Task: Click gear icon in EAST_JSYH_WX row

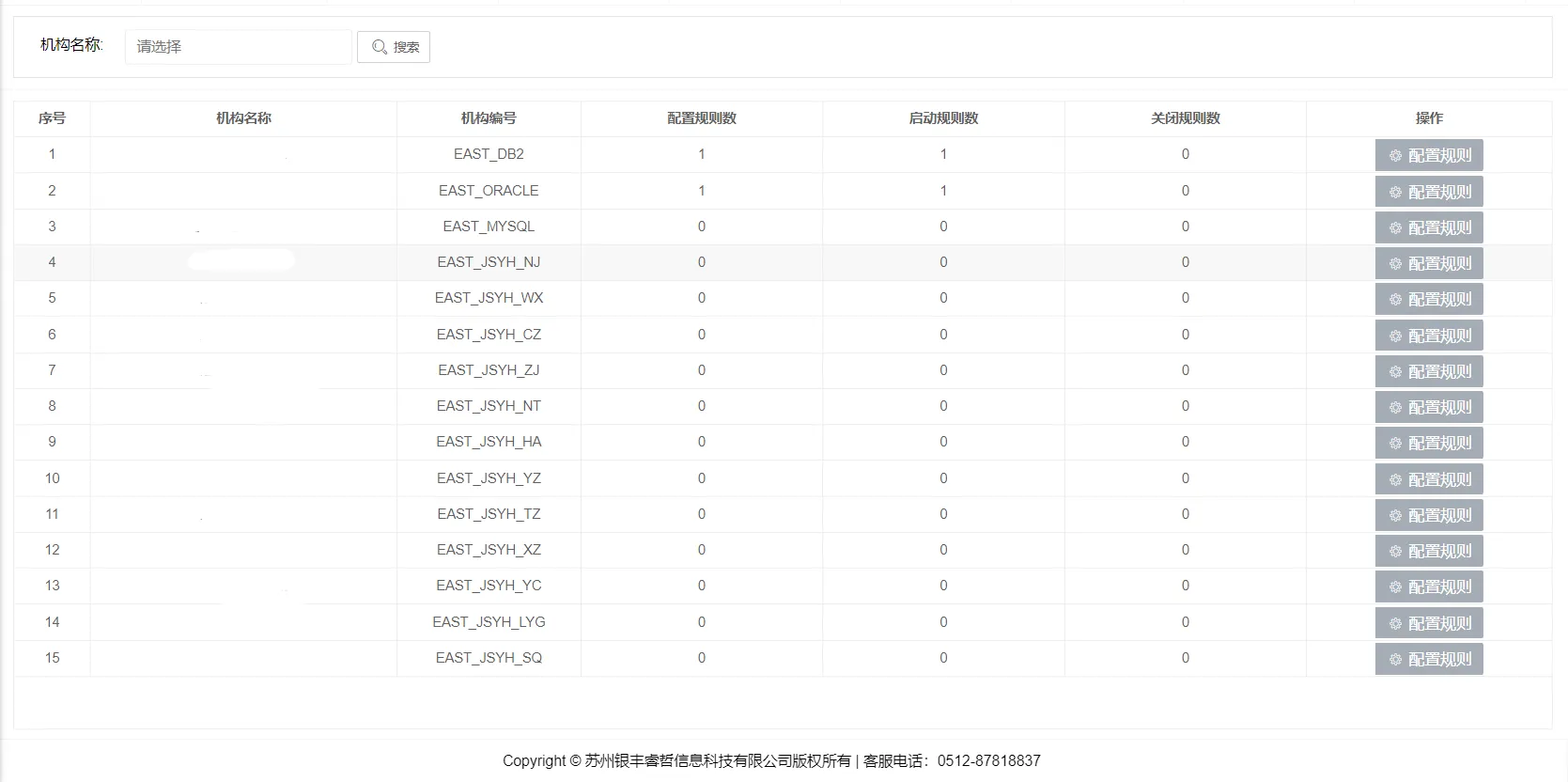Action: pos(1395,300)
